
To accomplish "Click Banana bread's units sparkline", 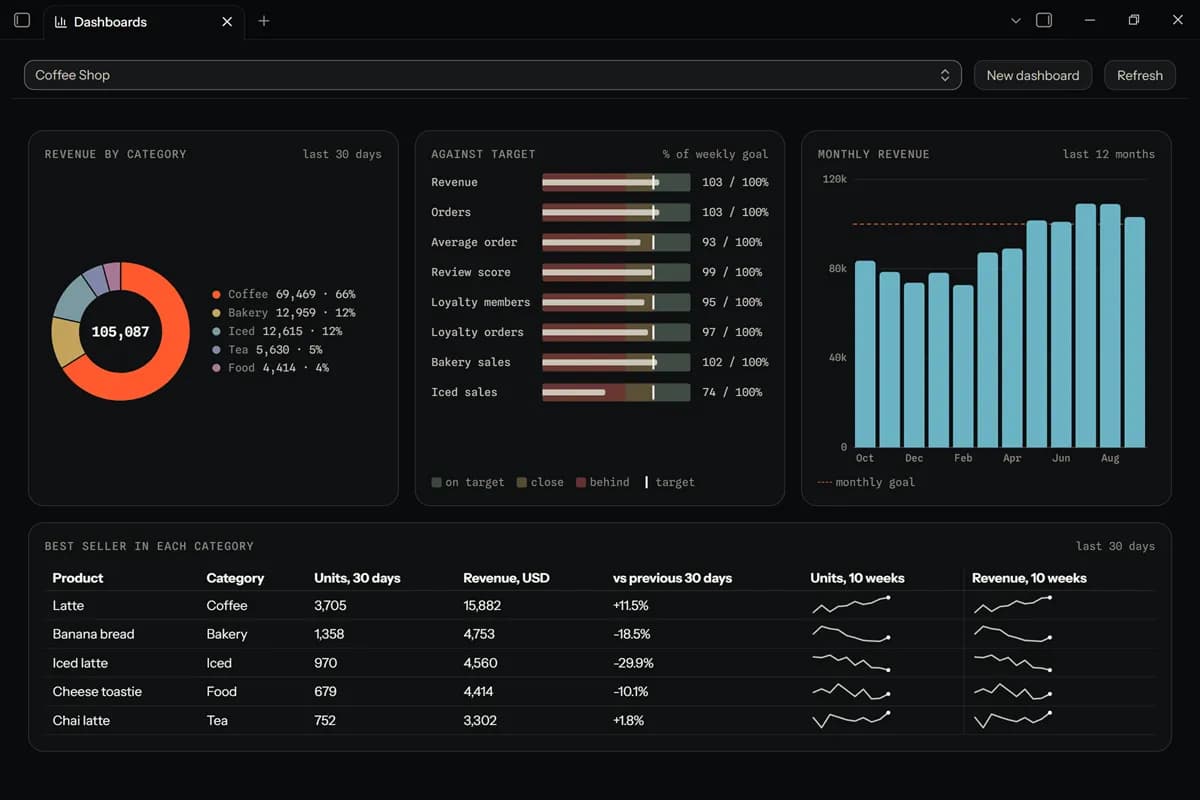I will 851,633.
